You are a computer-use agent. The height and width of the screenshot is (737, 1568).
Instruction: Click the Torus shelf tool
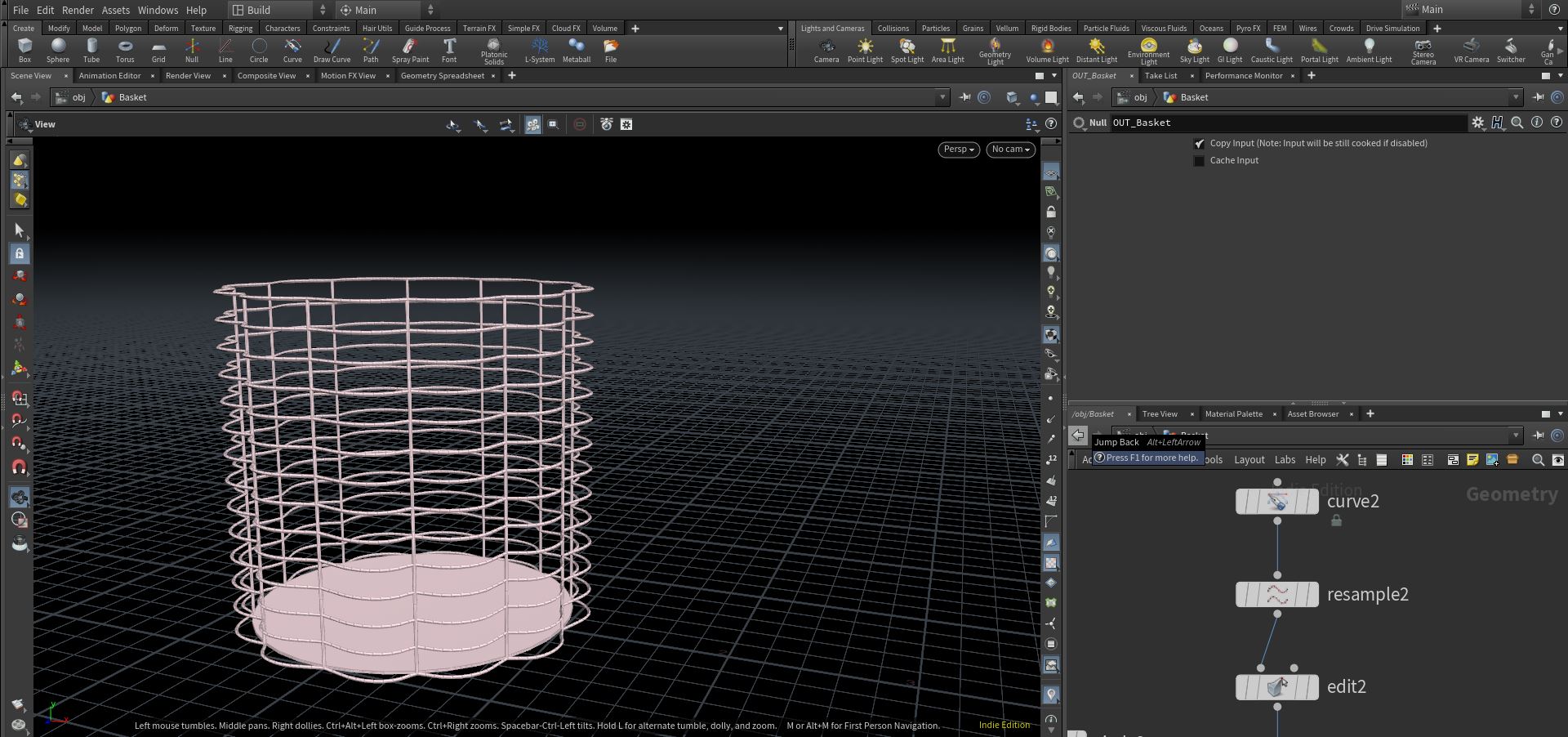[x=125, y=51]
